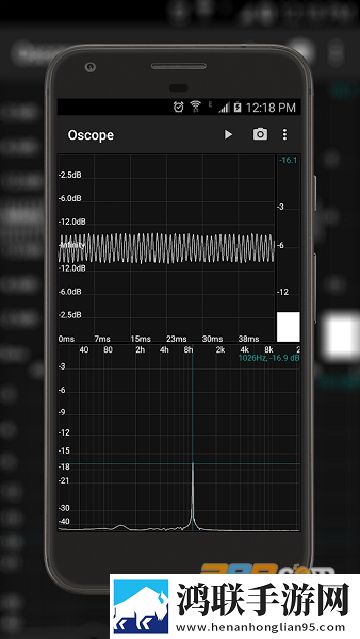The image size is (360, 639).
Task: Tap the camera screenshot icon
Action: (260, 134)
